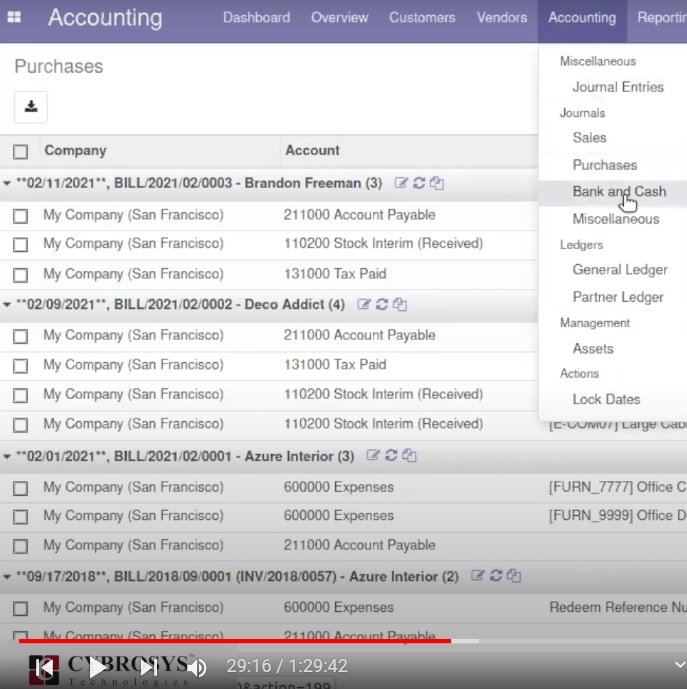687x689 pixels.
Task: Open Lock Dates under Actions
Action: click(x=606, y=399)
